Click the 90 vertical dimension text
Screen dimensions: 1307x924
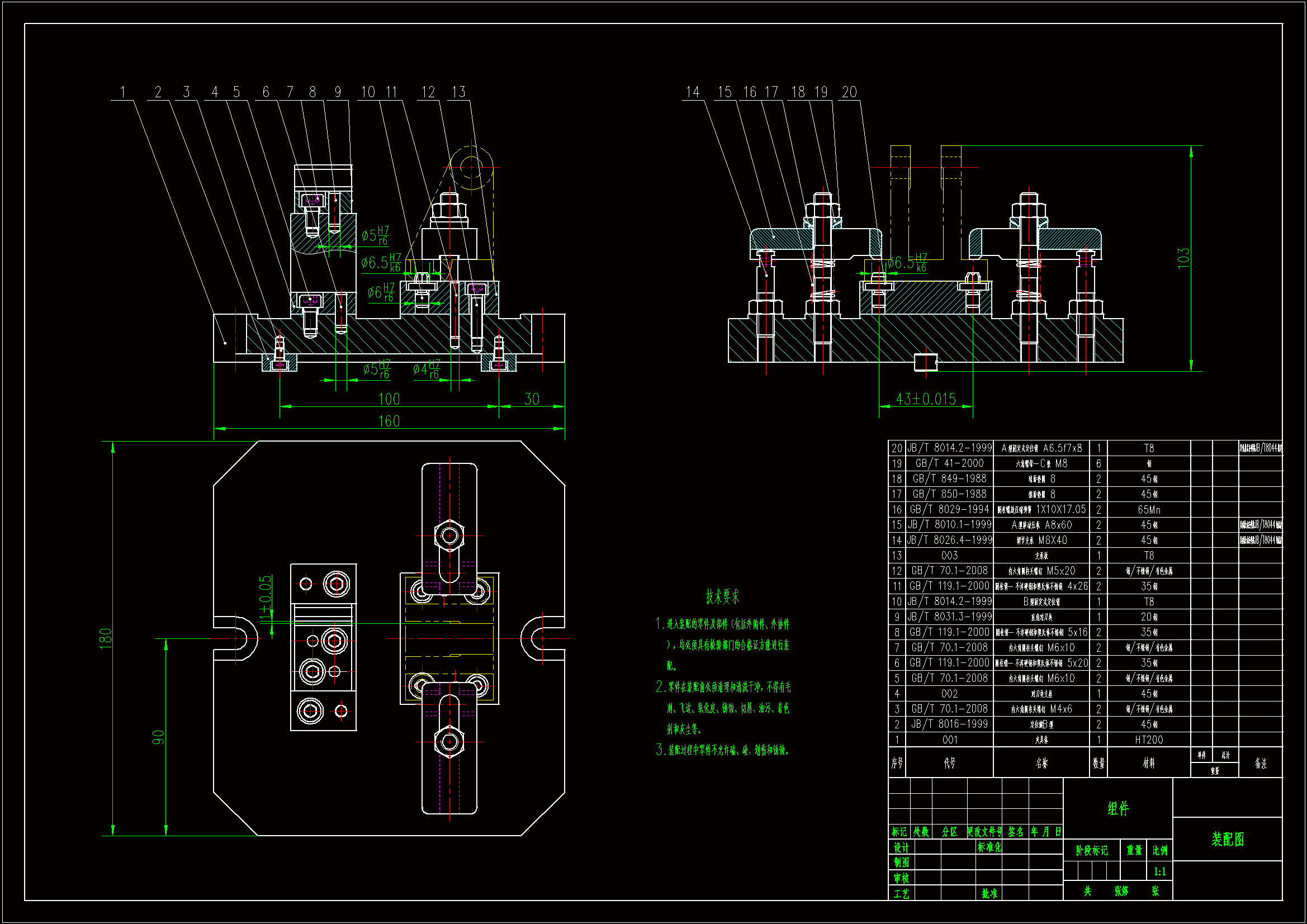(x=158, y=737)
